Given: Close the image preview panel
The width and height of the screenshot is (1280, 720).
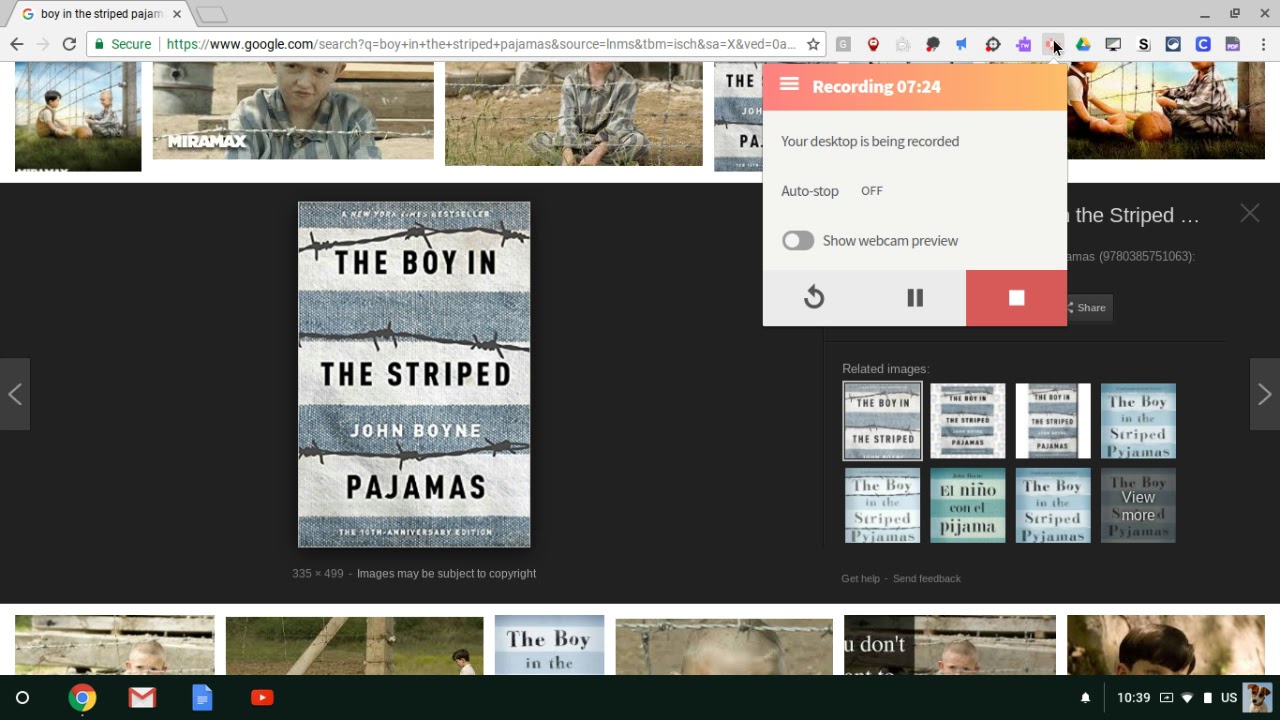Looking at the screenshot, I should pyautogui.click(x=1250, y=213).
